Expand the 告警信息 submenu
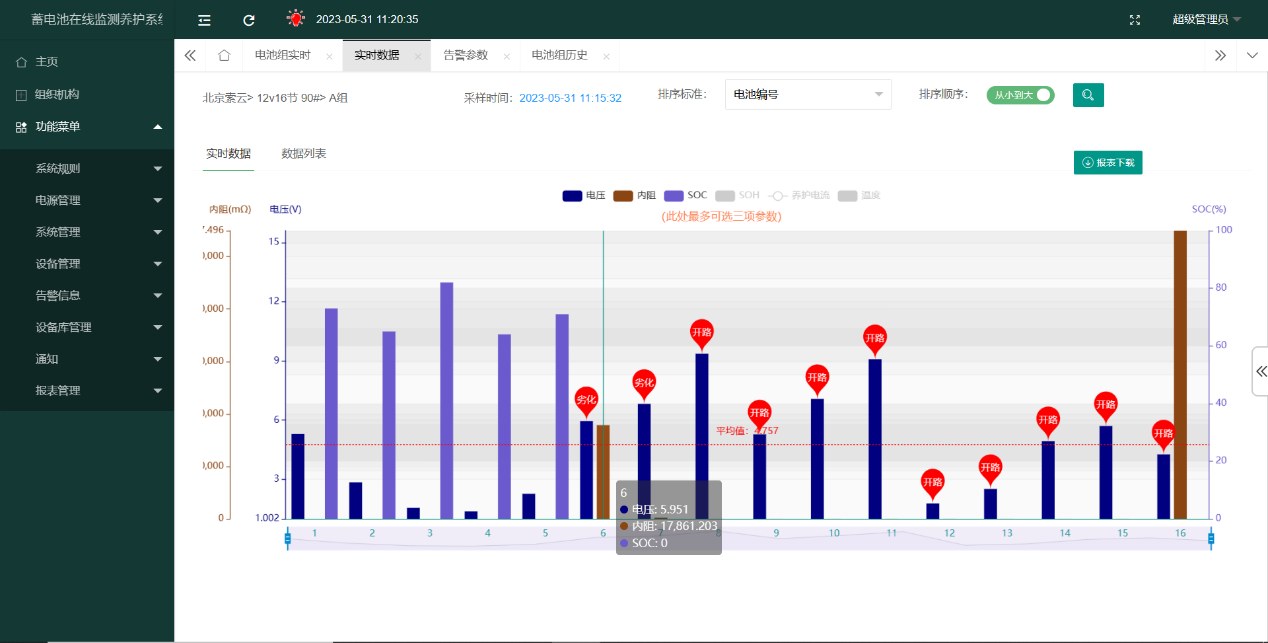The height and width of the screenshot is (643, 1268). (87, 295)
